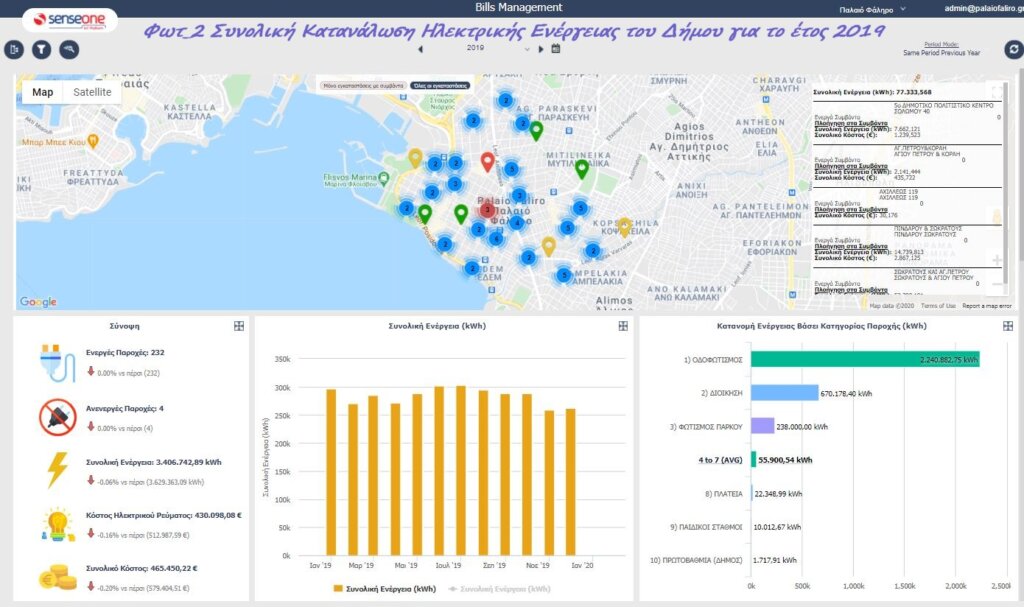Click the Μπαρ Μπεε Κιου restaurant marker
The width and height of the screenshot is (1024, 607).
coord(93,141)
